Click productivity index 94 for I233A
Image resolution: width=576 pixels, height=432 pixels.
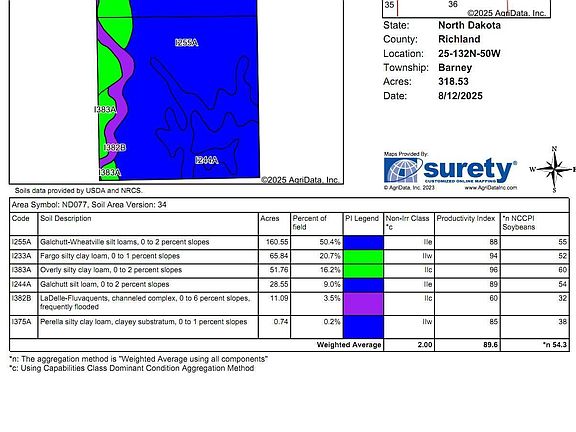click(493, 256)
